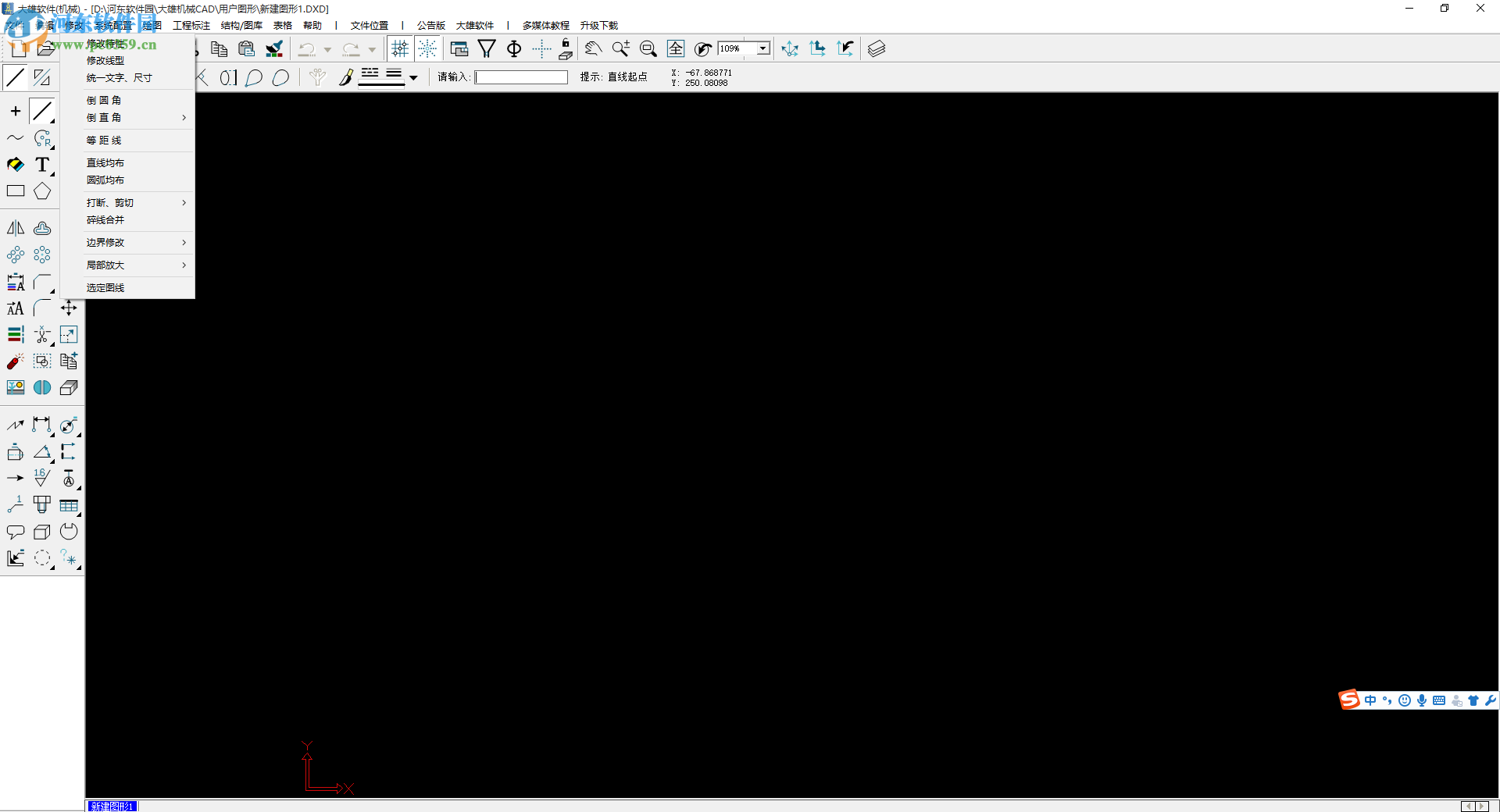
Task: Click the show-all (全) view button
Action: [676, 49]
